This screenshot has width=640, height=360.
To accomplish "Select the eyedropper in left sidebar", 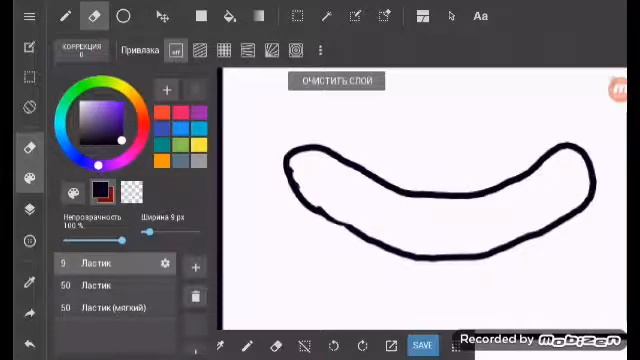I will pos(29,282).
